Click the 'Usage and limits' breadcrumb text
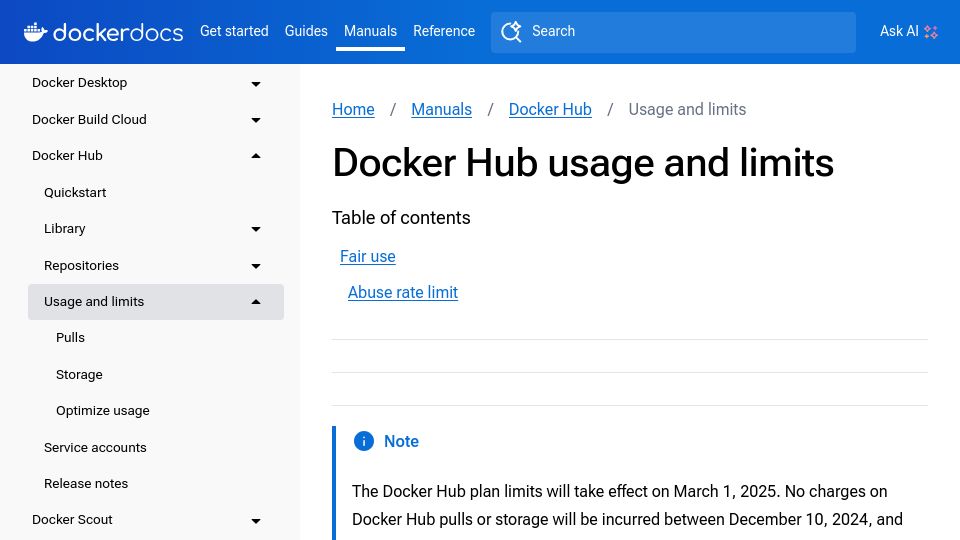Viewport: 960px width, 540px height. (688, 110)
